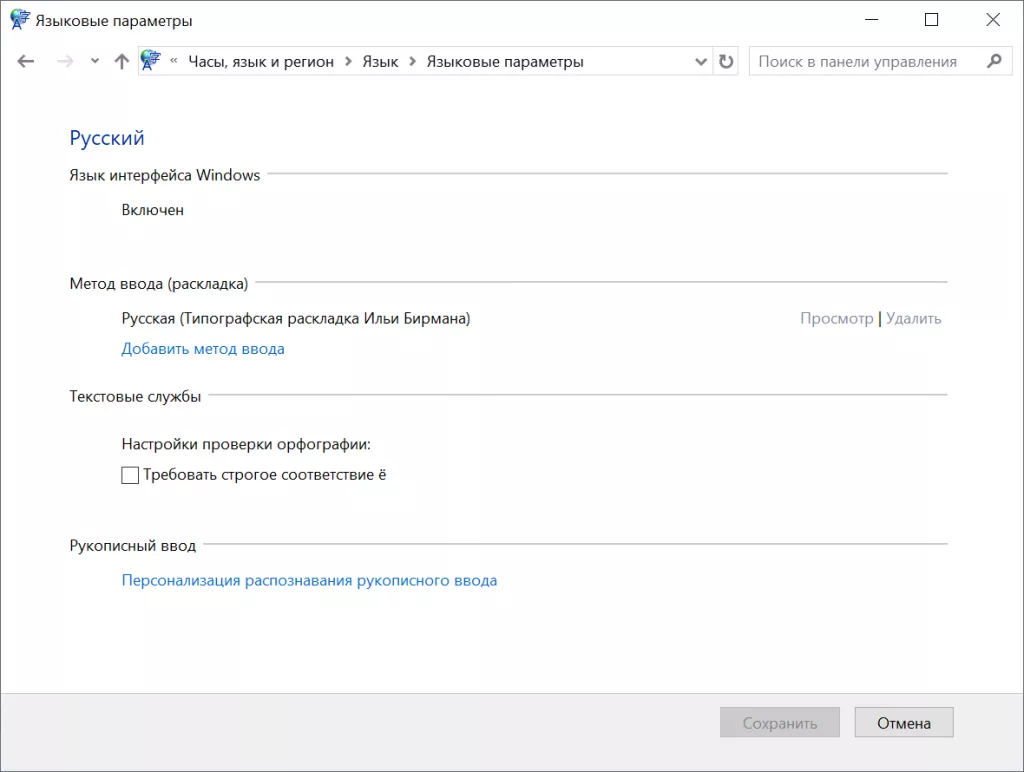
Task: Click the search control panel field
Action: [860, 61]
